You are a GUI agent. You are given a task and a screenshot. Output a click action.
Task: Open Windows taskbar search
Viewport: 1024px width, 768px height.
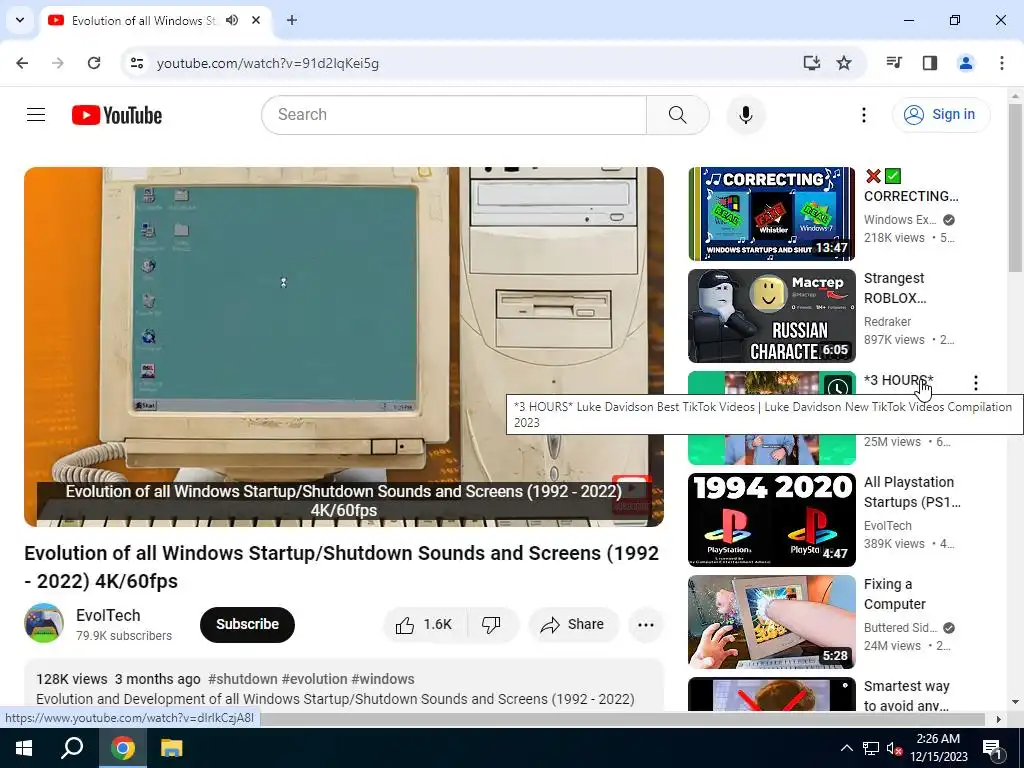tap(72, 748)
